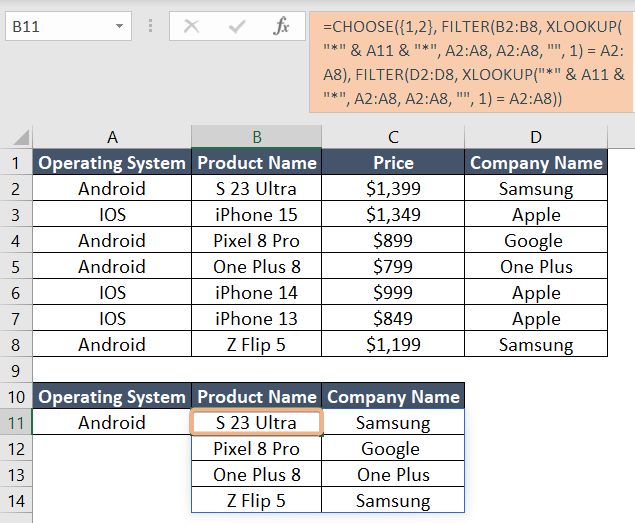Screen dimensions: 635x523
Task: Select column C header
Action: coord(393,137)
